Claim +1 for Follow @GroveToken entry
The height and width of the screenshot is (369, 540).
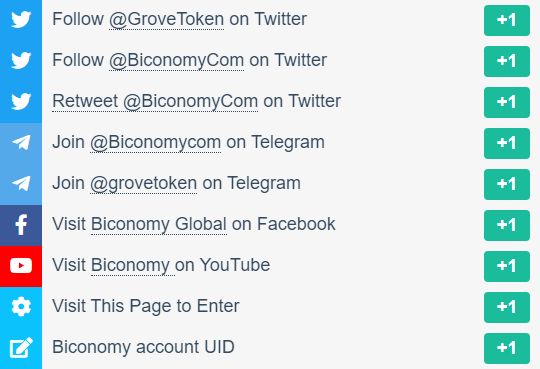pos(507,20)
